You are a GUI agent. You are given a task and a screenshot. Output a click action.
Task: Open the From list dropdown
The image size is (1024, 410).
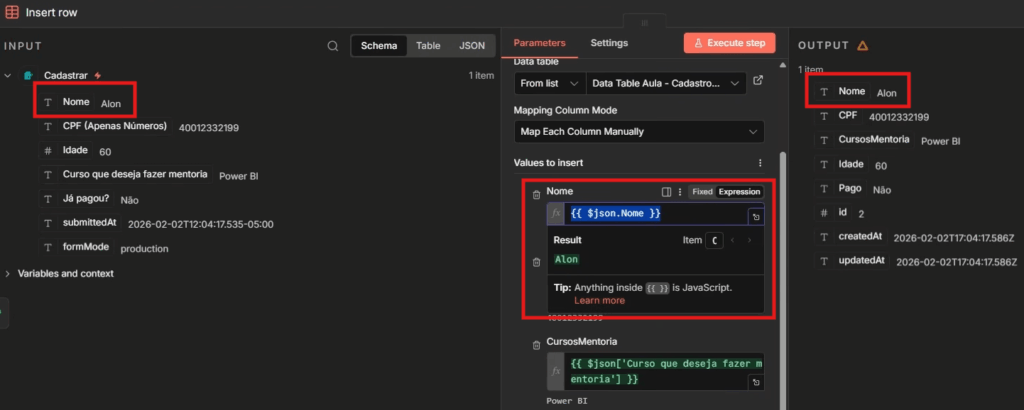pos(549,84)
